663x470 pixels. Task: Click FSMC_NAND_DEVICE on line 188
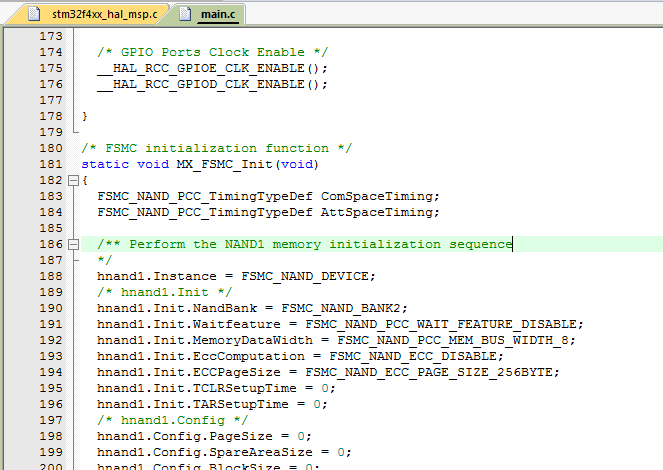pos(305,276)
